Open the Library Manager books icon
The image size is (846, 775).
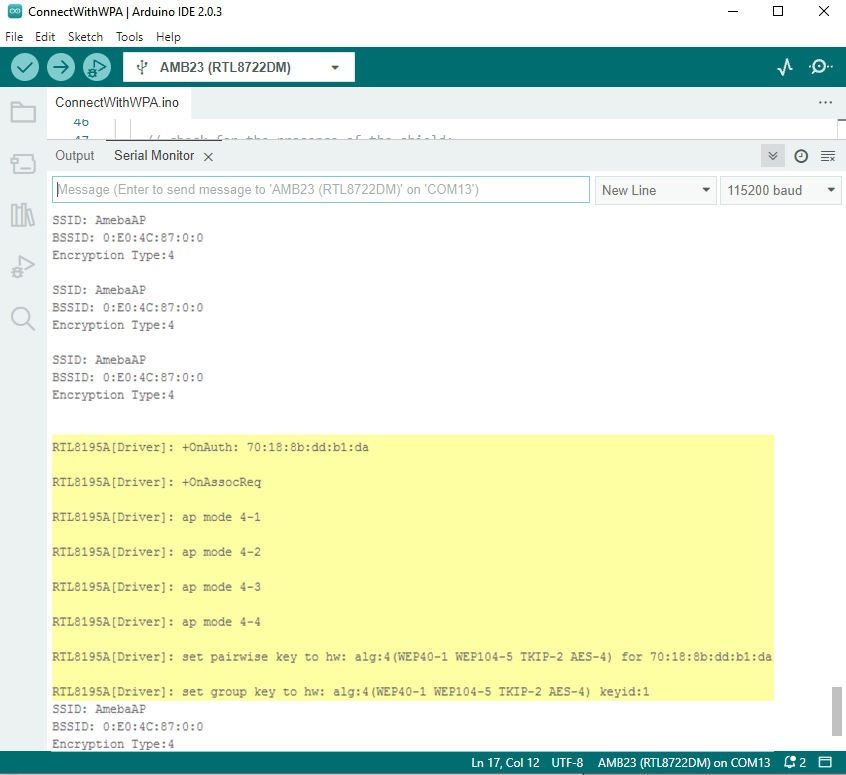pyautogui.click(x=23, y=215)
